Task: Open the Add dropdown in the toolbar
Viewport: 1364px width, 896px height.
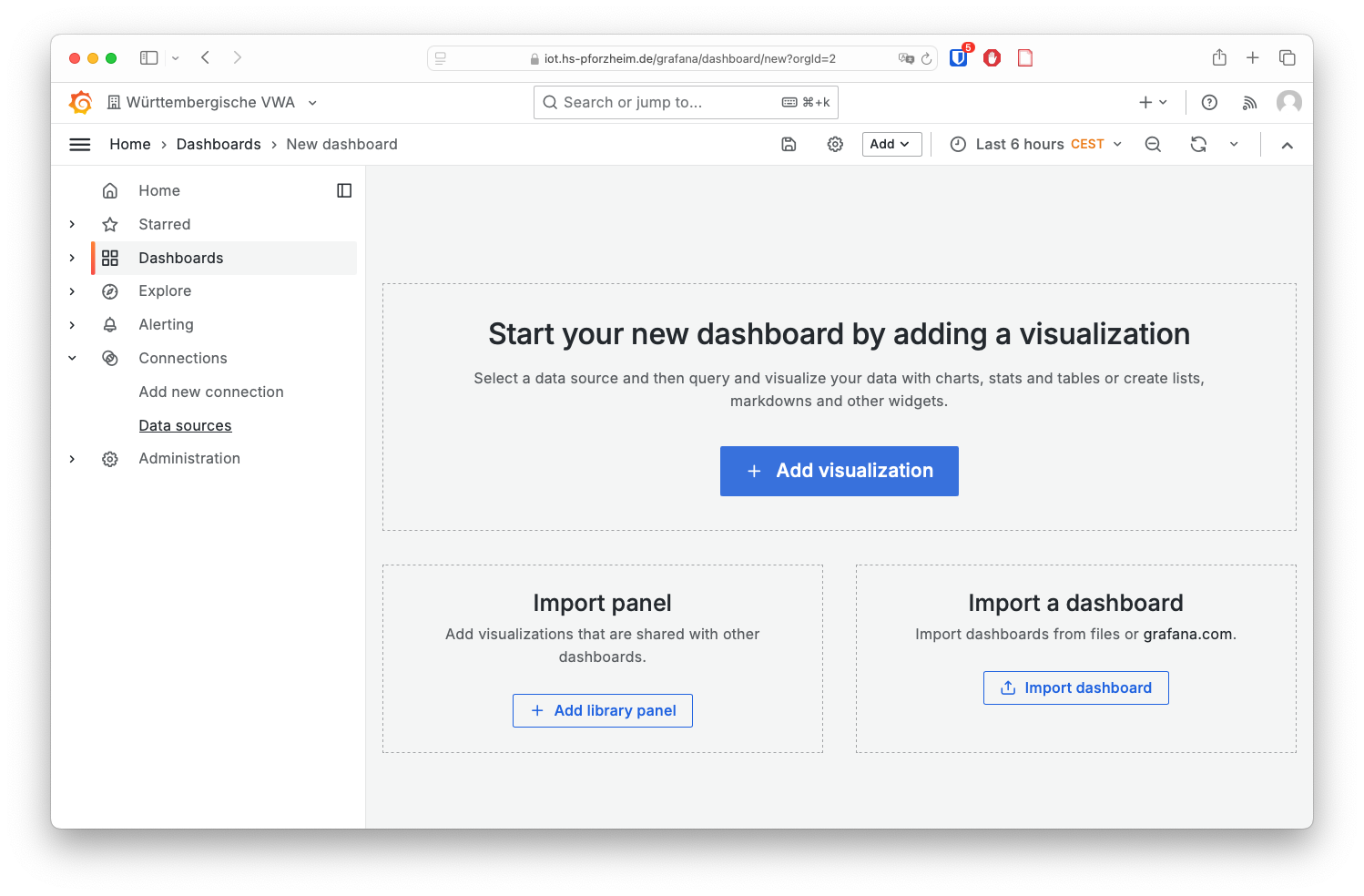Action: (891, 144)
